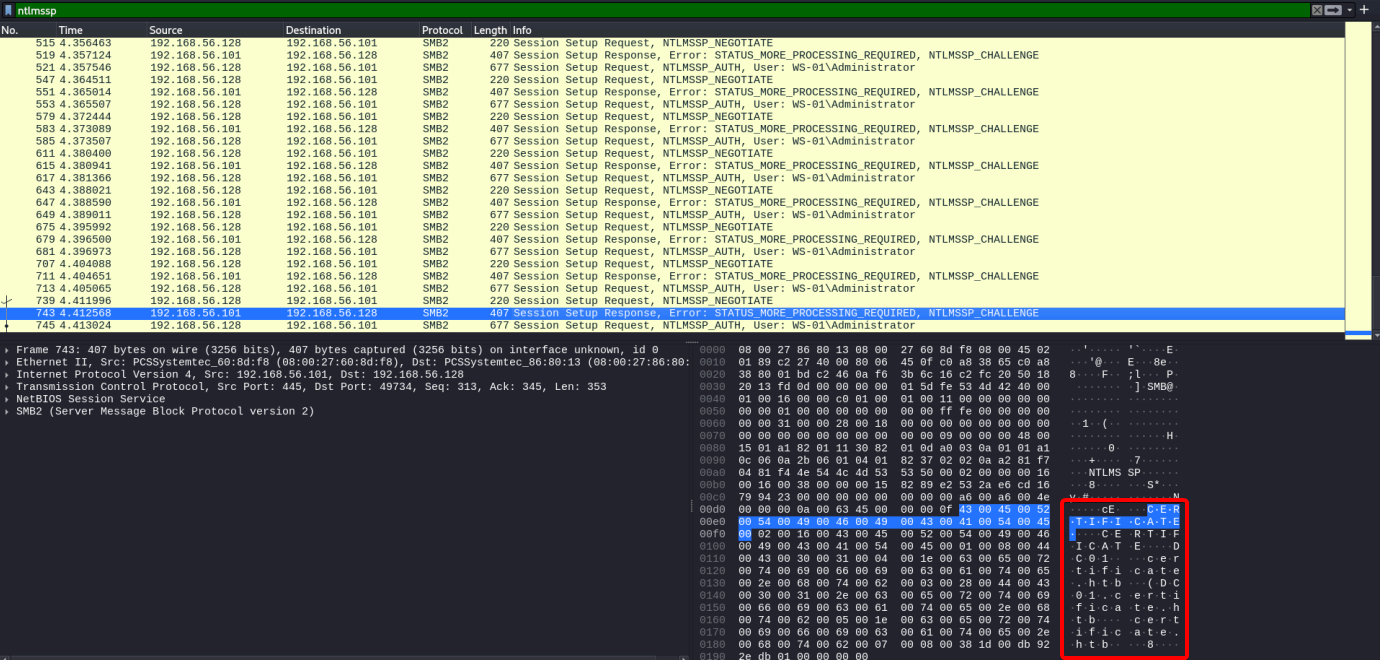Expand Transmission Control Protocol section
Viewport: 1380px width, 660px height.
[x=9, y=387]
